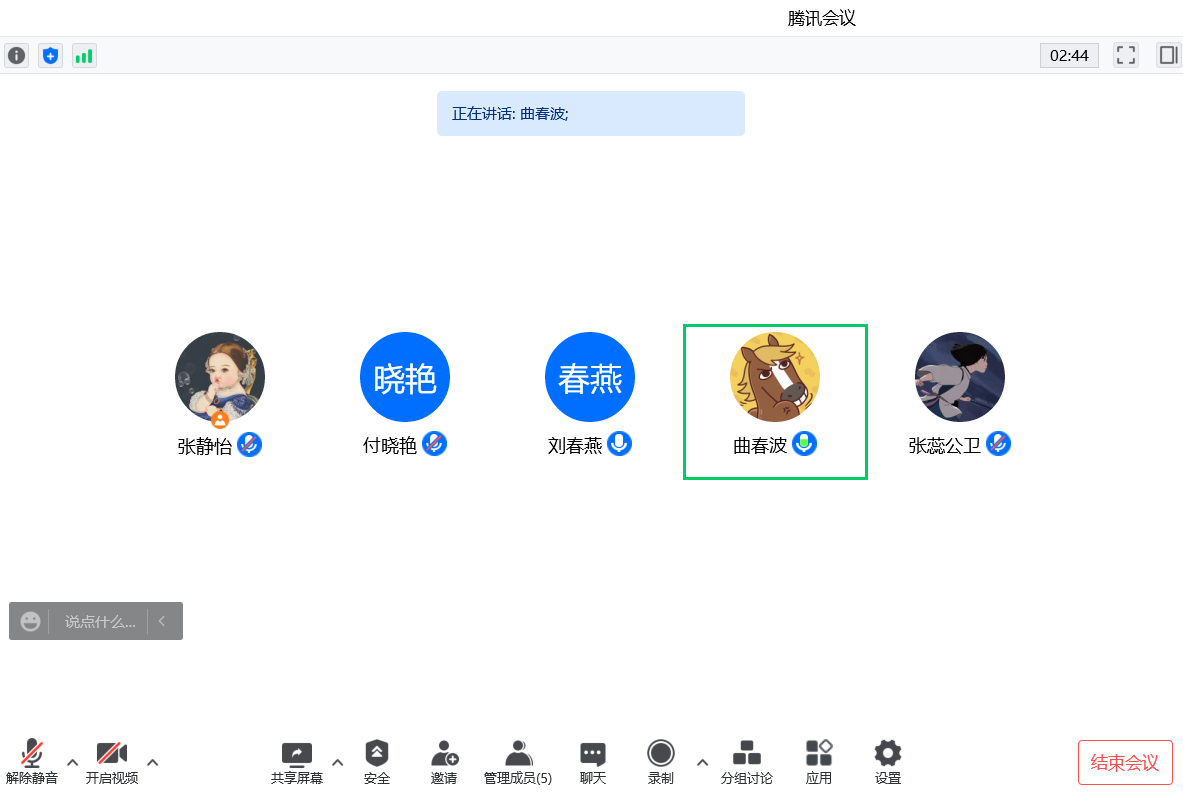This screenshot has width=1183, height=795.
Task: Open Manage Members 管理成员(5)
Action: [518, 762]
